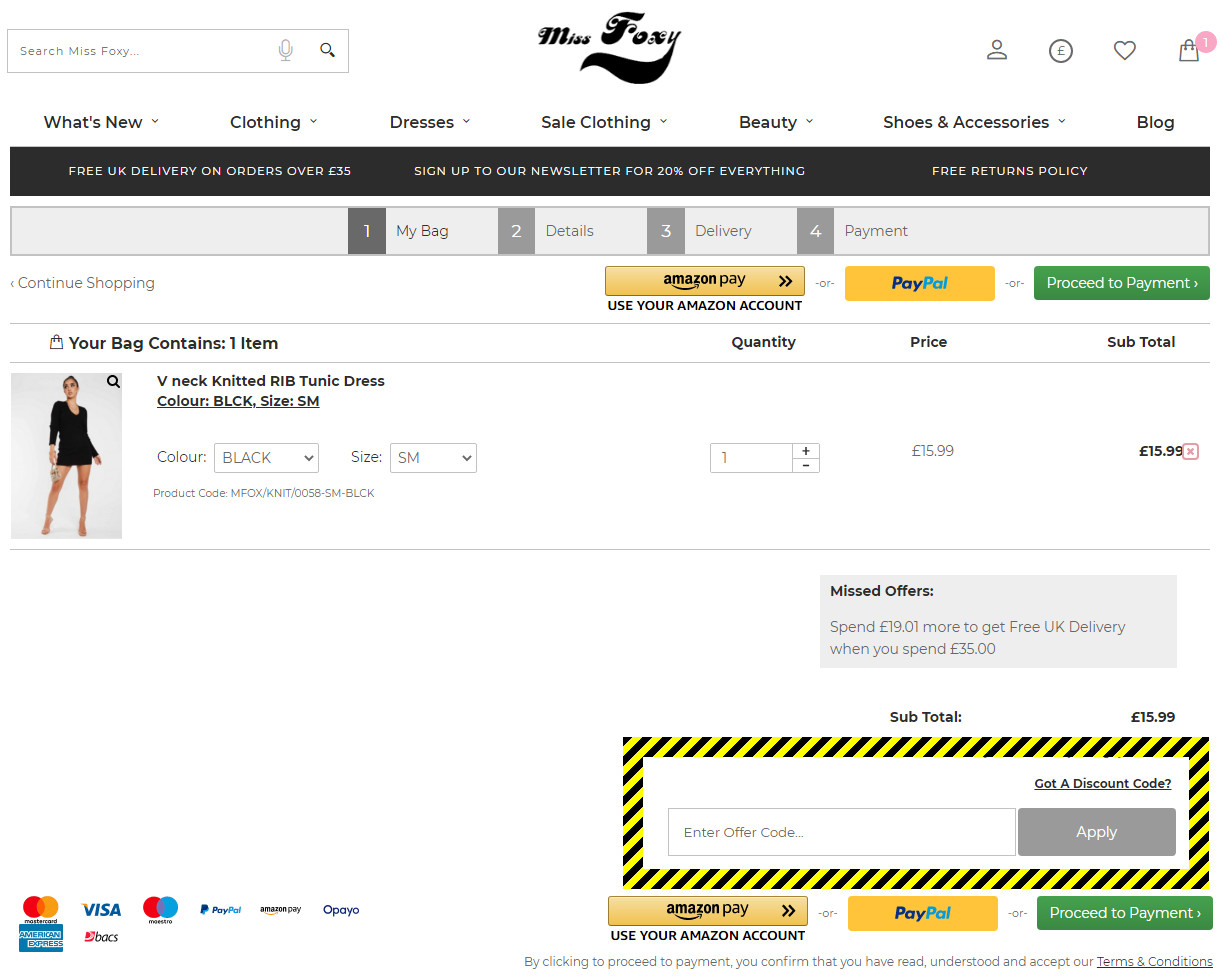This screenshot has width=1220, height=980.
Task: Click the product code MFOX/KNIT/0058-SM-BLCK text
Action: [264, 493]
